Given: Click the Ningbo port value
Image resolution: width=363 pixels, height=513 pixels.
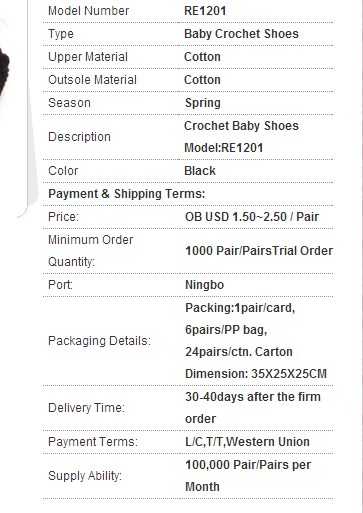Looking at the screenshot, I should [x=204, y=285].
